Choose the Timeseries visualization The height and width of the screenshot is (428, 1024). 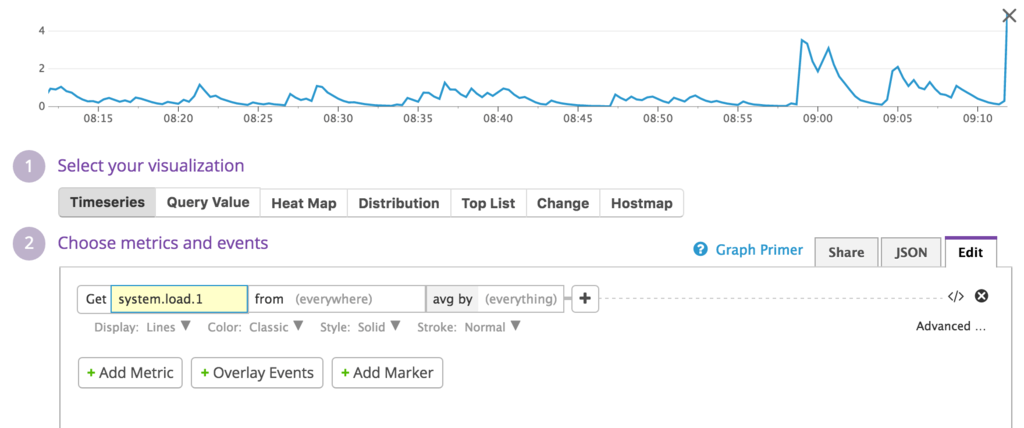pyautogui.click(x=107, y=203)
